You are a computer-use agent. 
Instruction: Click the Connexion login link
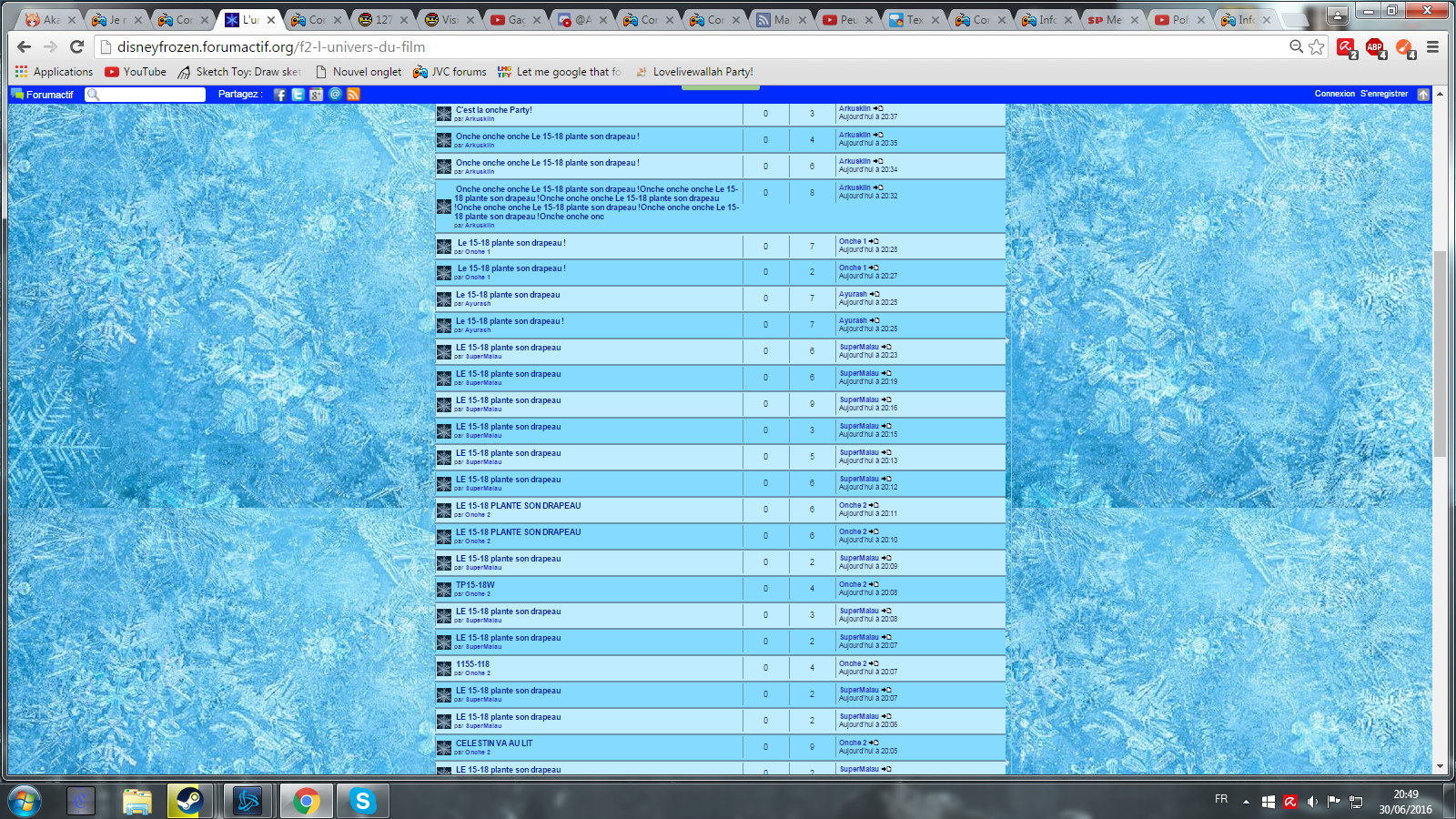(1334, 94)
